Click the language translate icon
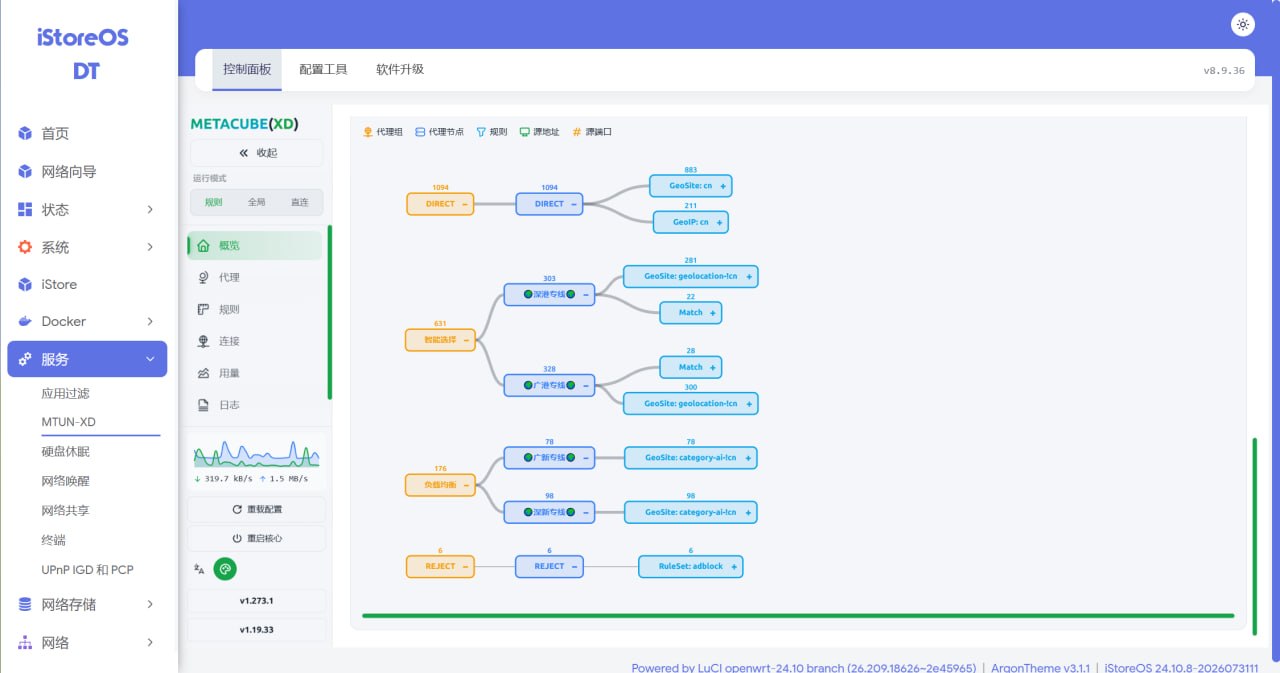The height and width of the screenshot is (673, 1280). click(x=199, y=569)
